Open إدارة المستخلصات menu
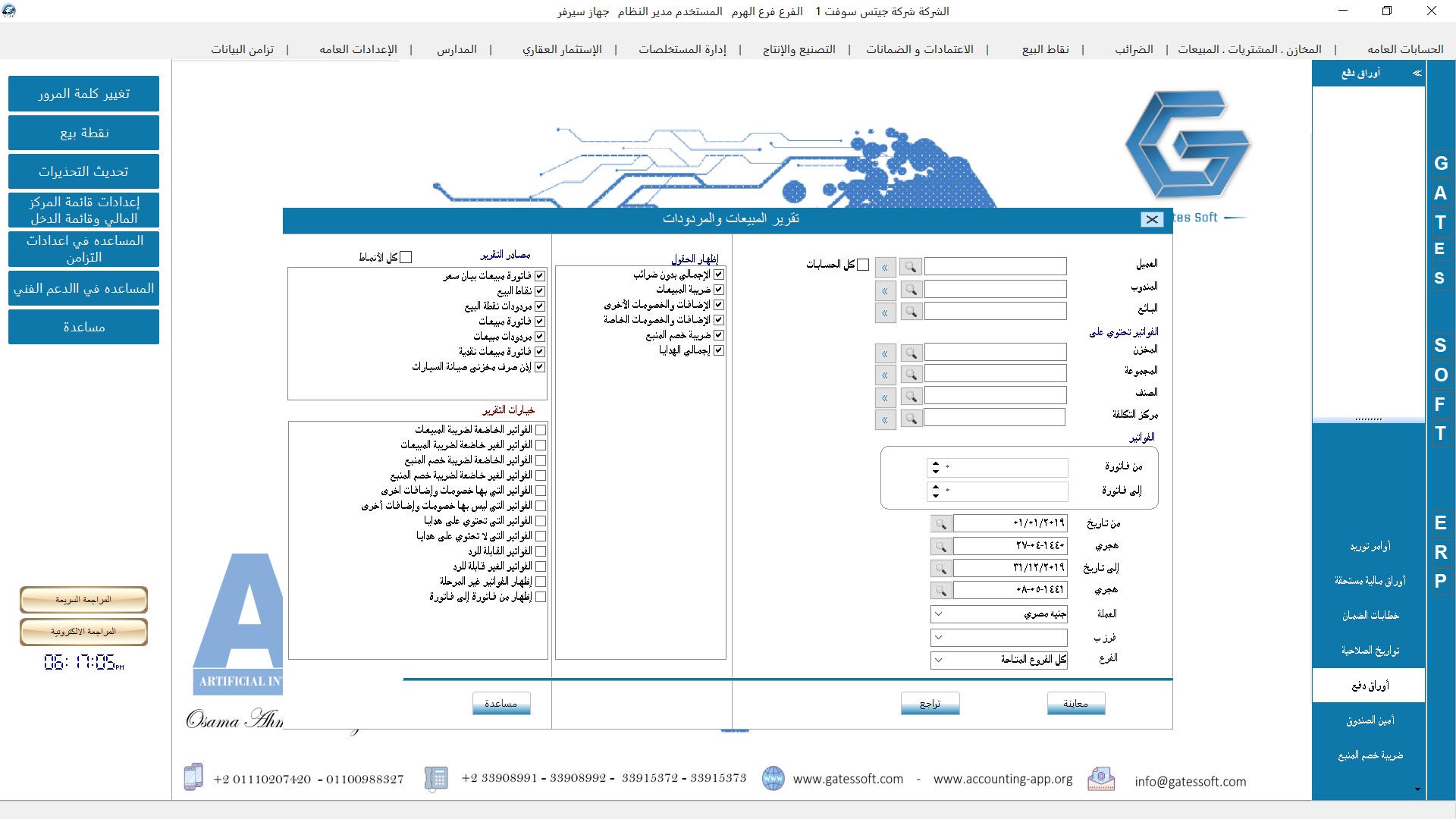1456x819 pixels. (x=682, y=49)
